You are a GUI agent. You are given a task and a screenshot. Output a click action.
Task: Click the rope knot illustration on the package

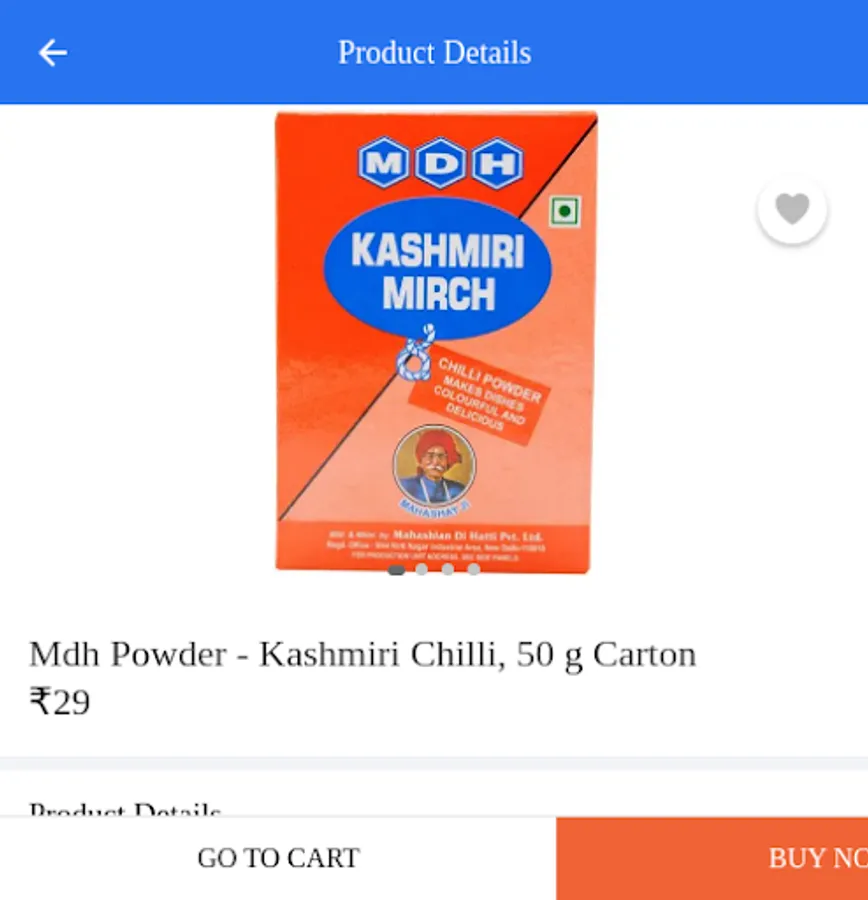[416, 354]
